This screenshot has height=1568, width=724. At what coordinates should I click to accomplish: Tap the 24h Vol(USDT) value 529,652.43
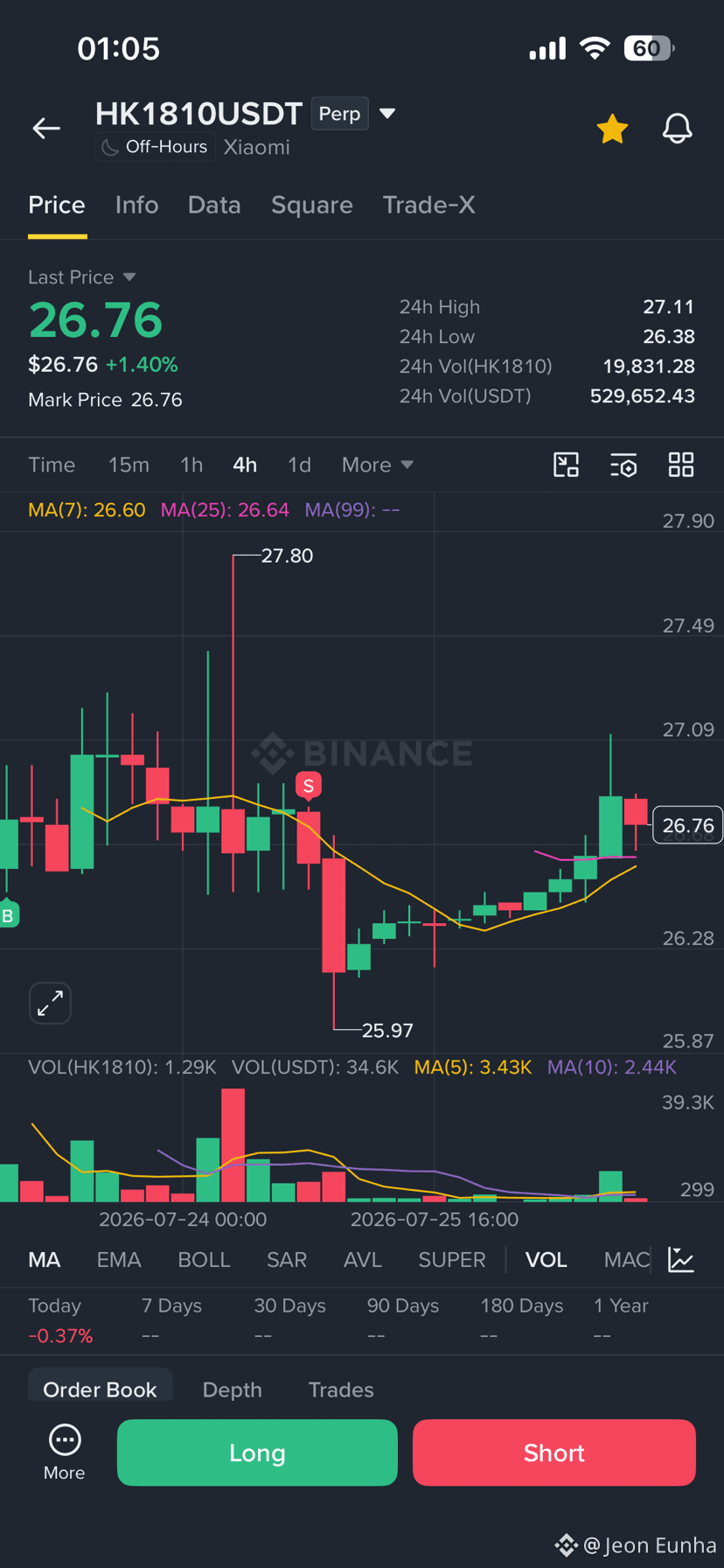643,396
